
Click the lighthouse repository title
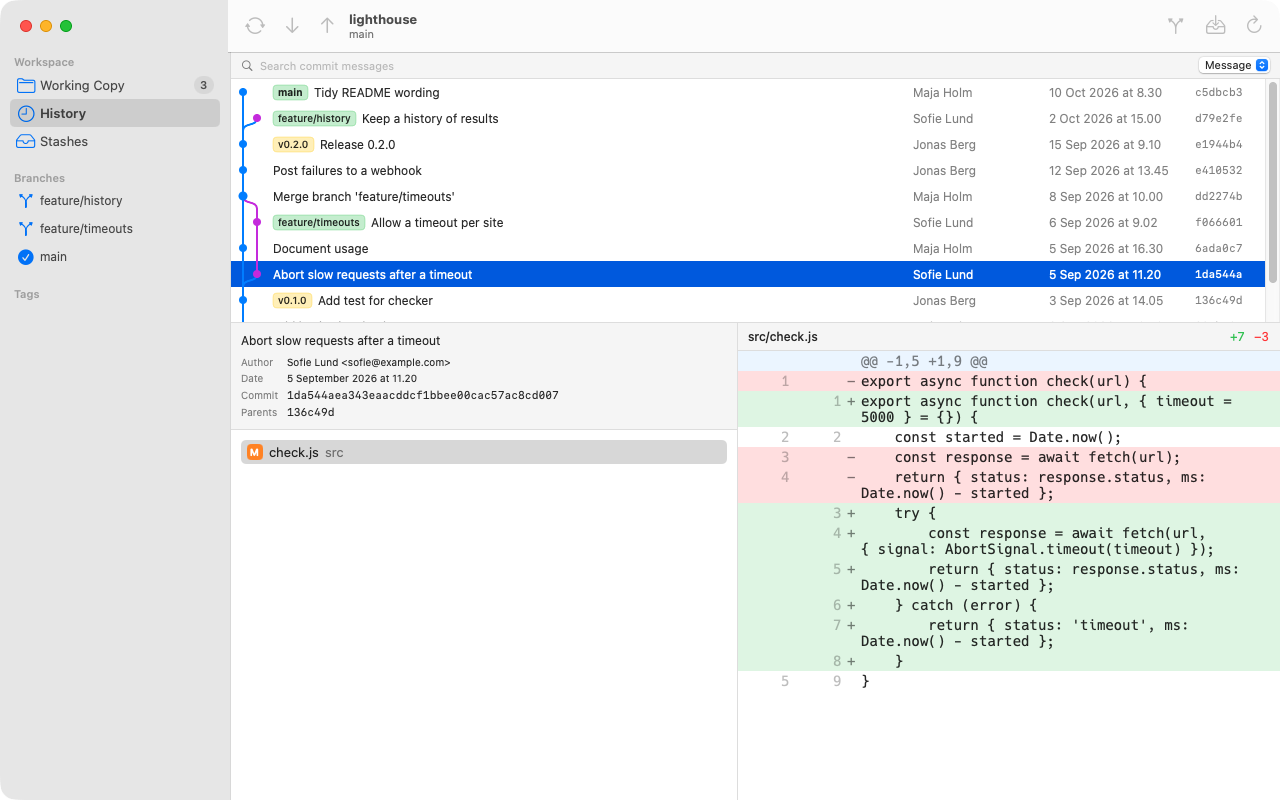pyautogui.click(x=383, y=19)
